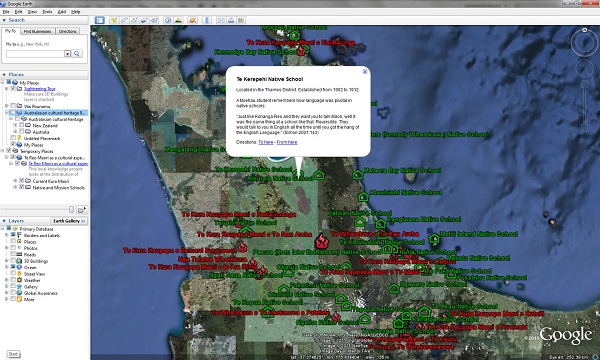Select the ruler measuring tool icon
The image size is (600, 360).
click(x=207, y=20)
